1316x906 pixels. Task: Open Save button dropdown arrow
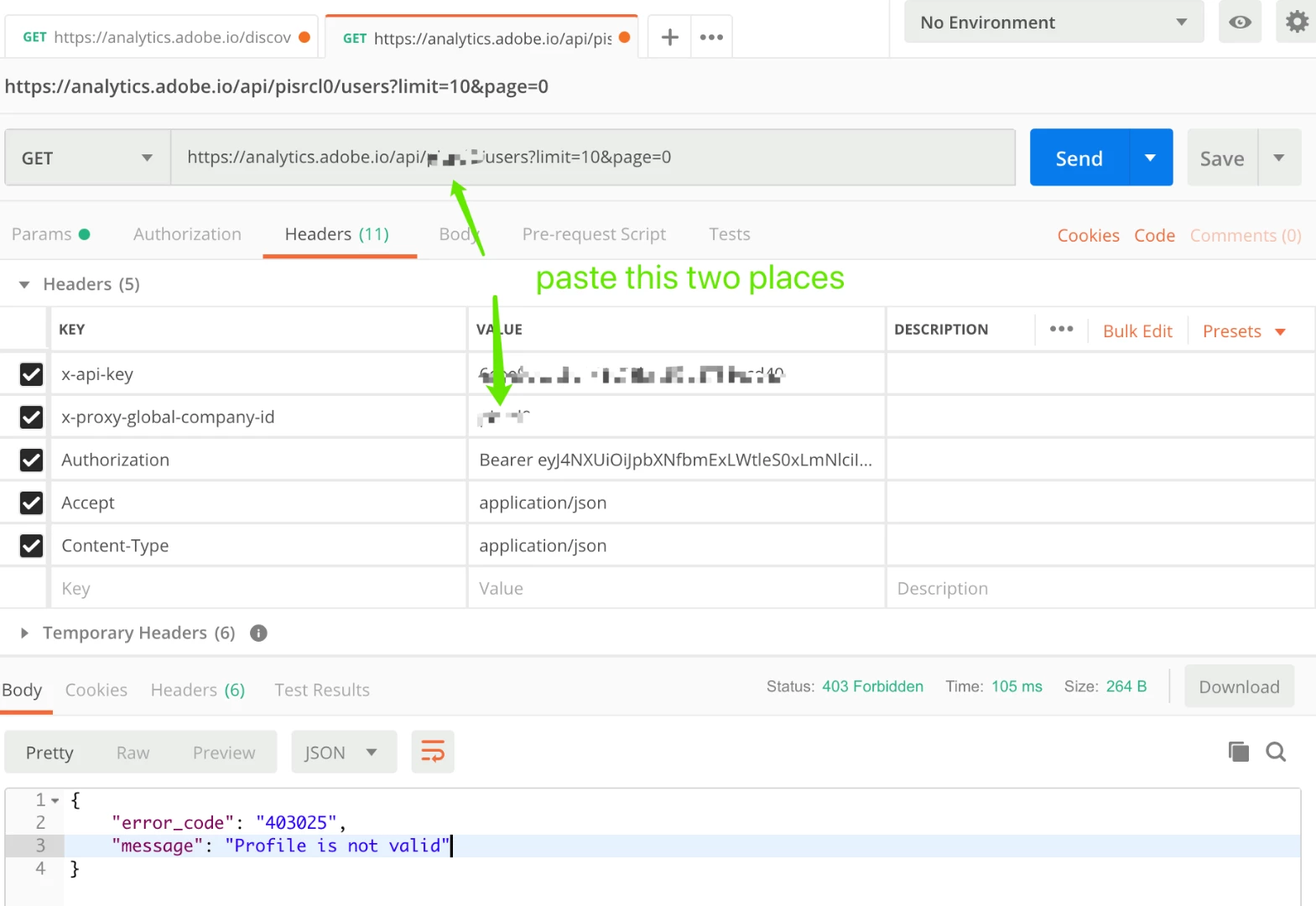[x=1279, y=158]
